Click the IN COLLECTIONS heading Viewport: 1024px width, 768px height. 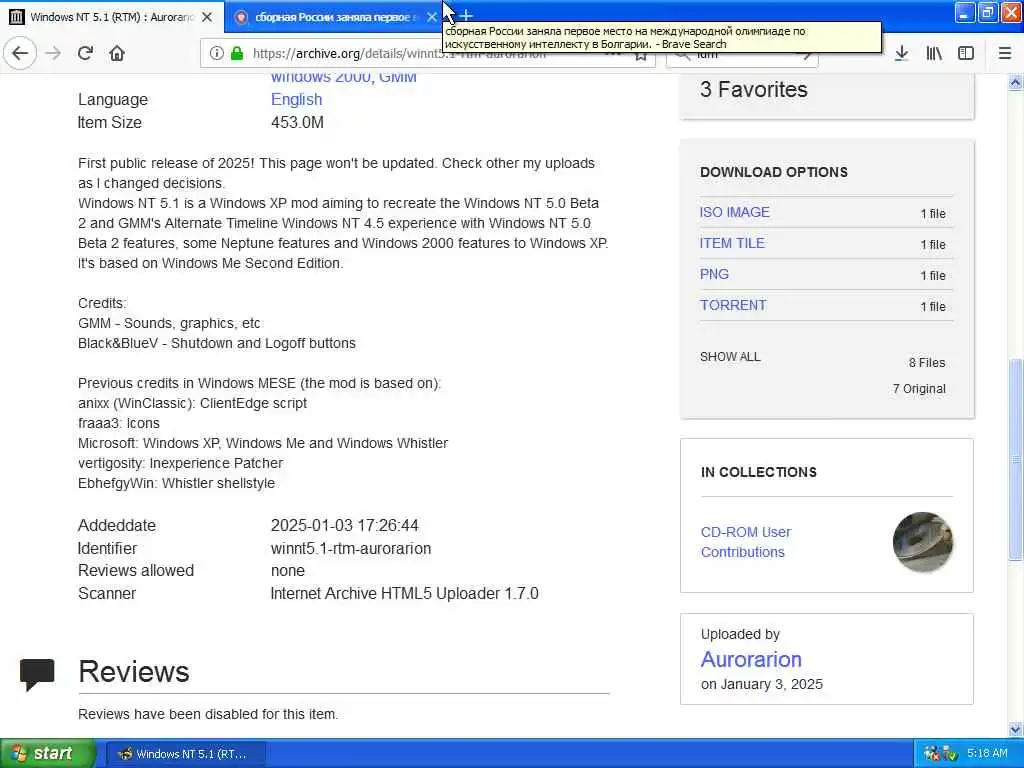pos(758,472)
